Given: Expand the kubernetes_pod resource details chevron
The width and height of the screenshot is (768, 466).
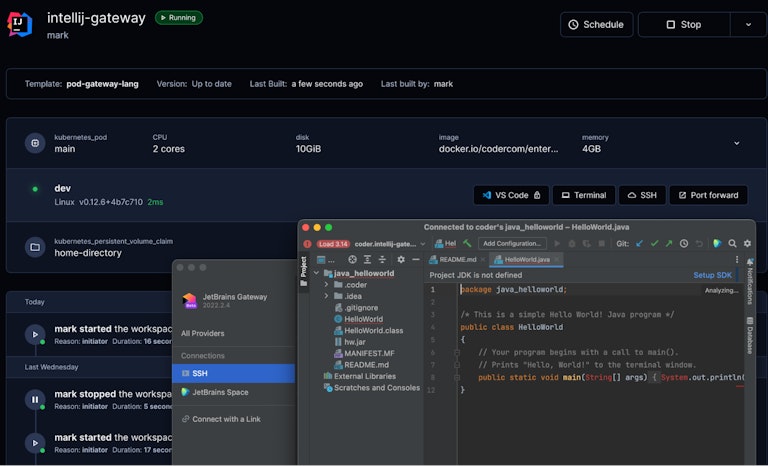Looking at the screenshot, I should [737, 143].
